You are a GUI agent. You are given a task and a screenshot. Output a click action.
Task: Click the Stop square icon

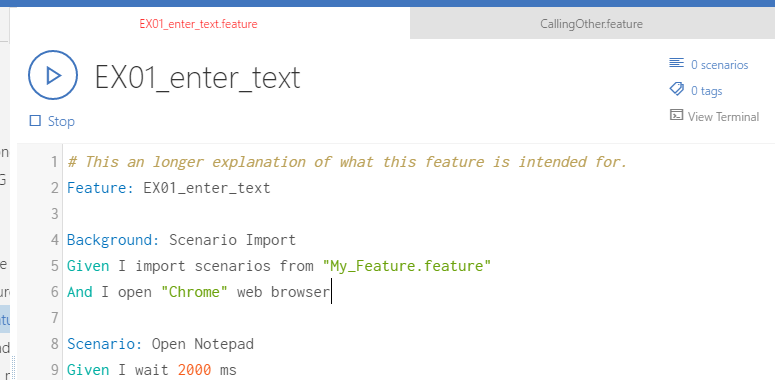click(35, 121)
